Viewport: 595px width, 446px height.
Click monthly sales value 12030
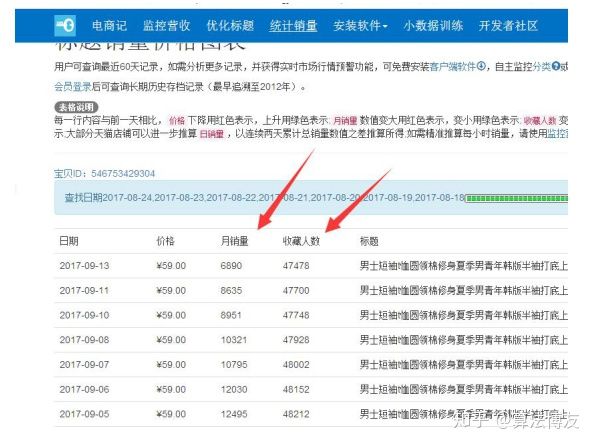[x=234, y=389]
